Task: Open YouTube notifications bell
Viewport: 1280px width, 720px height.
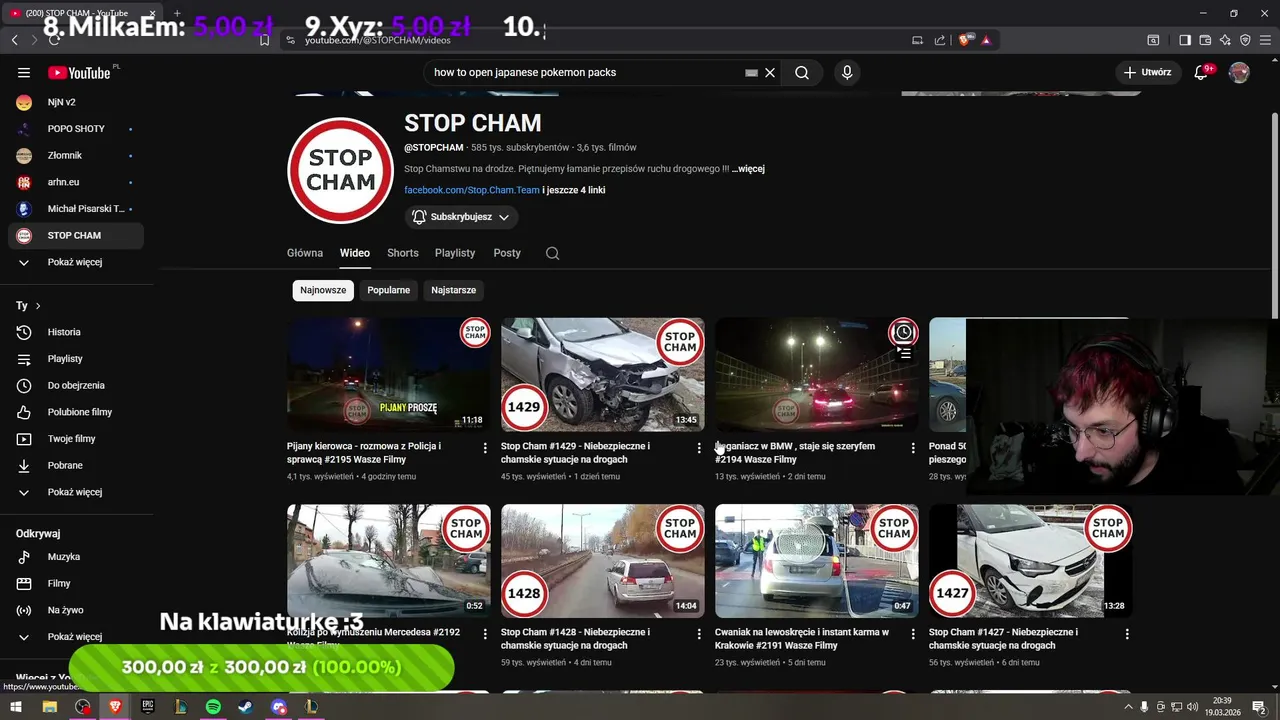Action: [1202, 72]
